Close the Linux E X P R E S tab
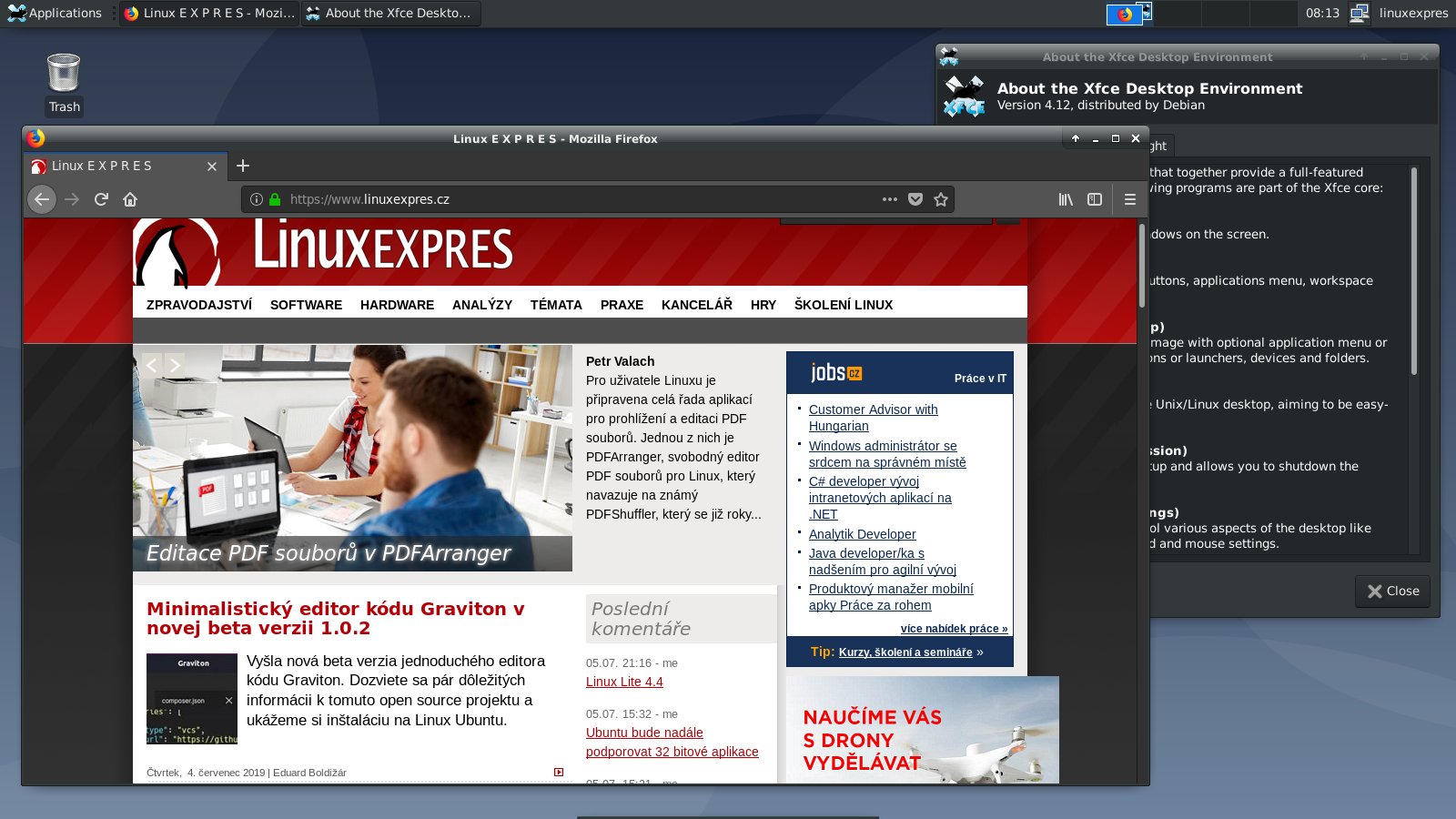This screenshot has height=819, width=1456. point(212,167)
